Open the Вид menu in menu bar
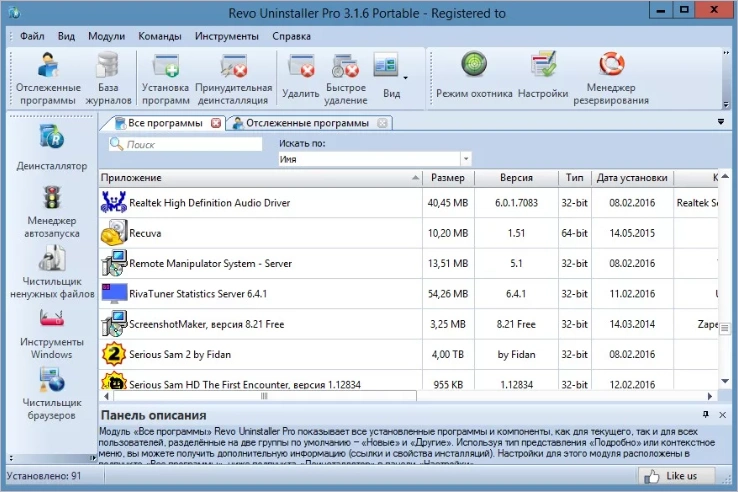738x492 pixels. [66, 36]
